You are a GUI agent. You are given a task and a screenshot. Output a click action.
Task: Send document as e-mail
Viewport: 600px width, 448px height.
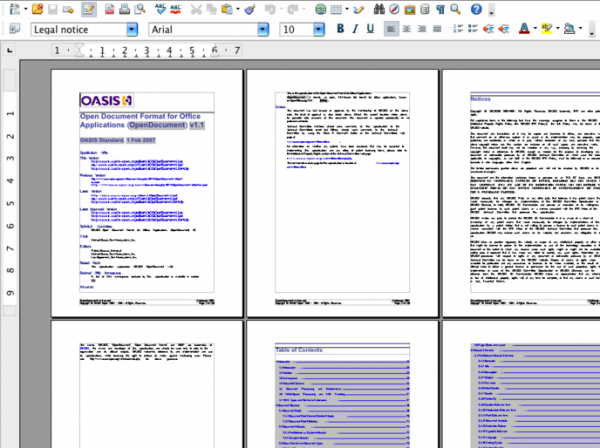[x=68, y=9]
